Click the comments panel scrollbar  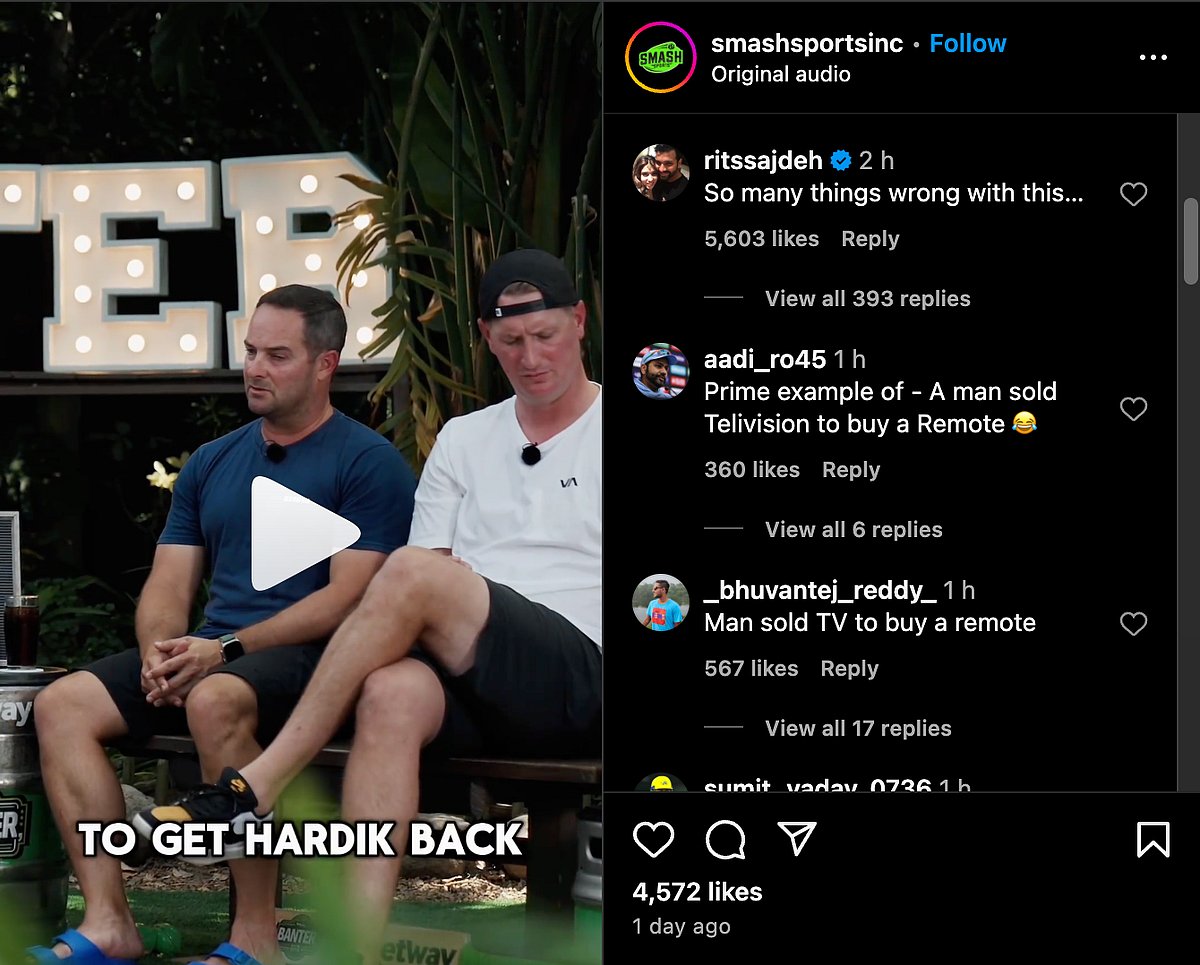tap(1190, 240)
